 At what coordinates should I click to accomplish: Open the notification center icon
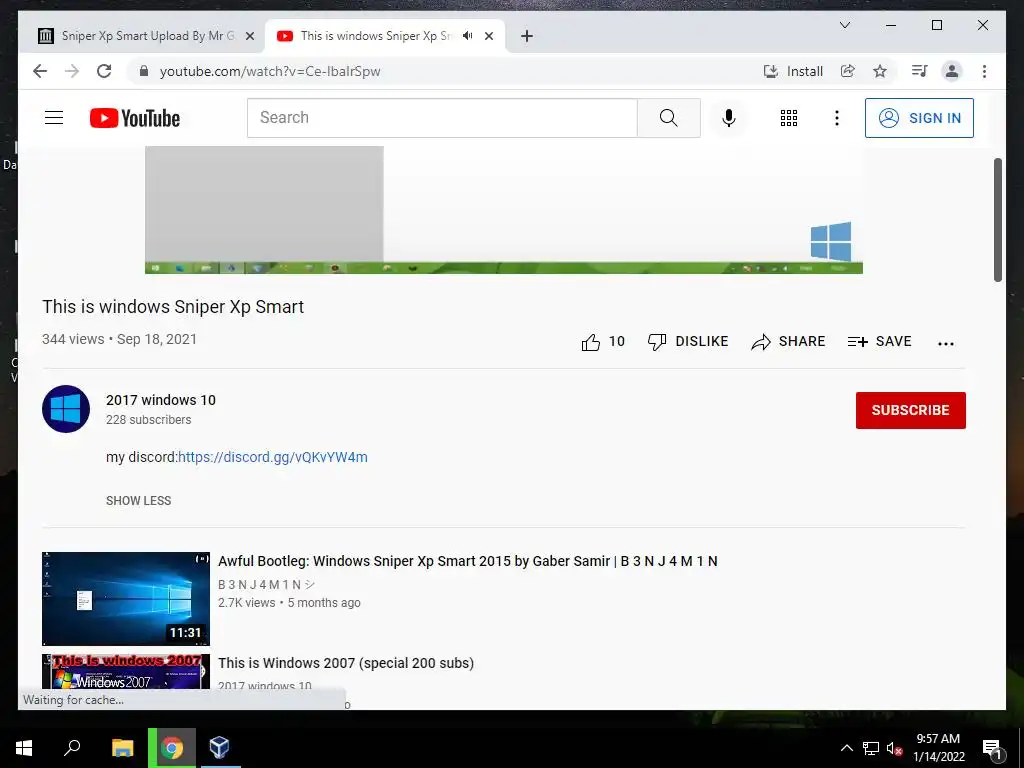(x=992, y=749)
